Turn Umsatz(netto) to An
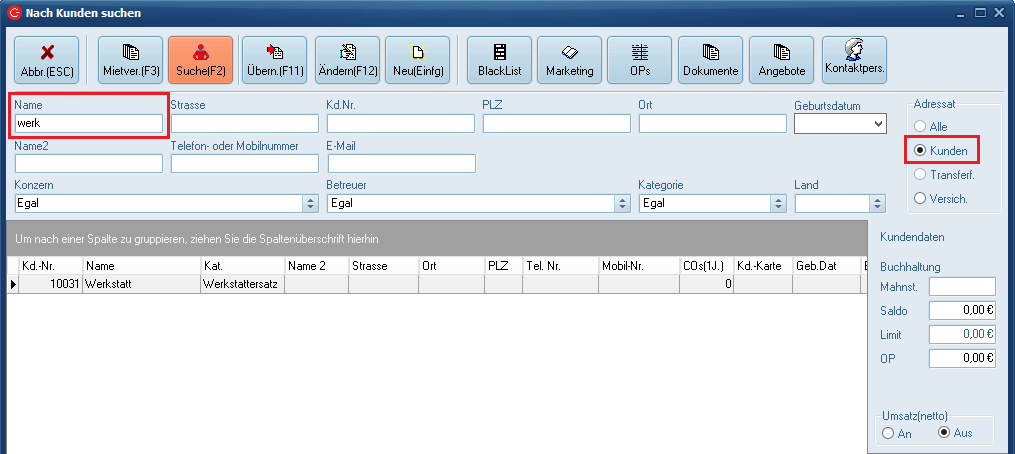The height and width of the screenshot is (454, 1015). (888, 433)
